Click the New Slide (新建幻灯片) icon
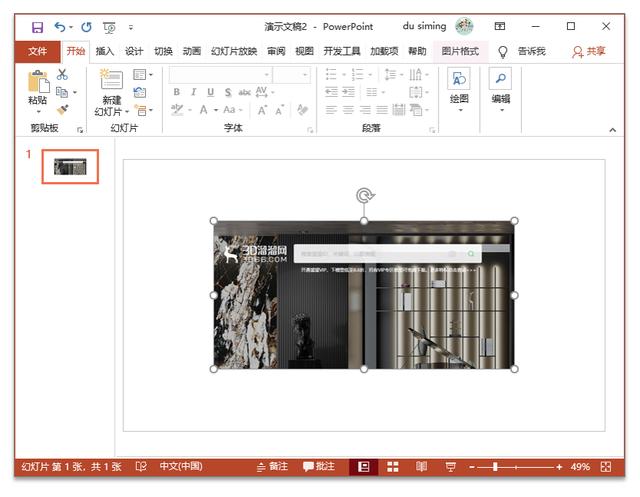This screenshot has height=497, width=640. [x=111, y=79]
